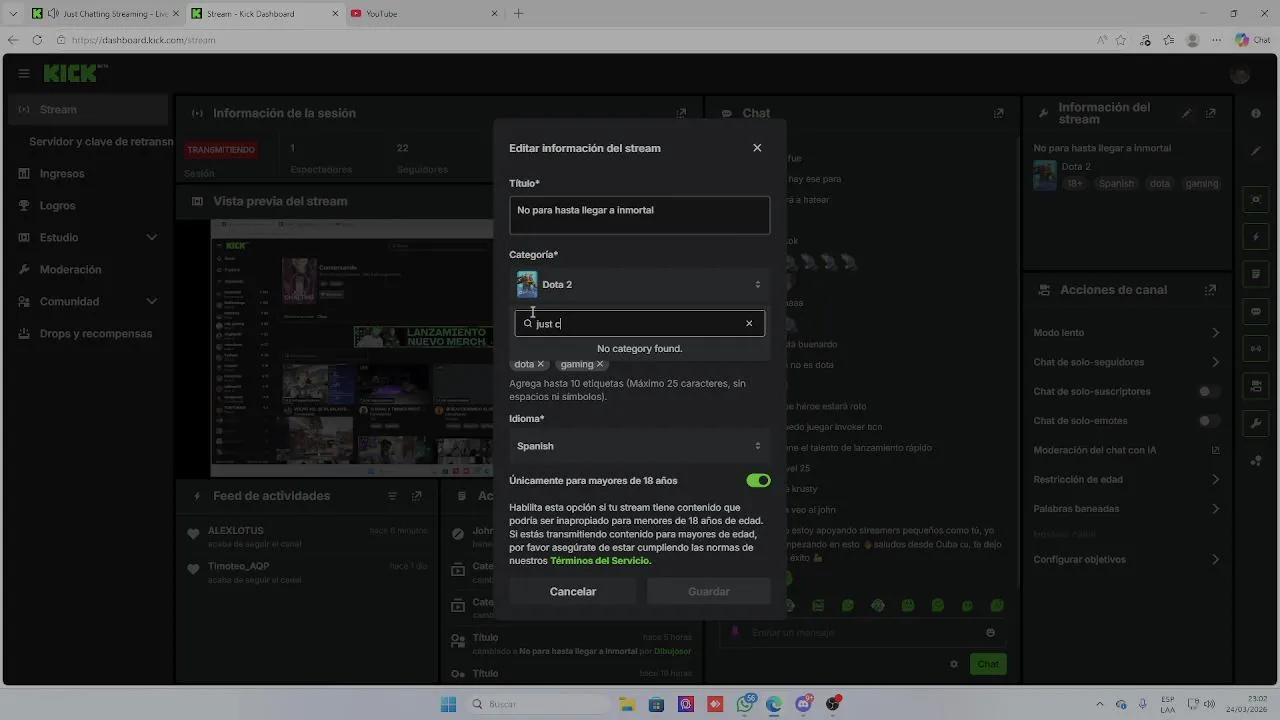Click the green Chat send button
The height and width of the screenshot is (720, 1280).
(988, 664)
